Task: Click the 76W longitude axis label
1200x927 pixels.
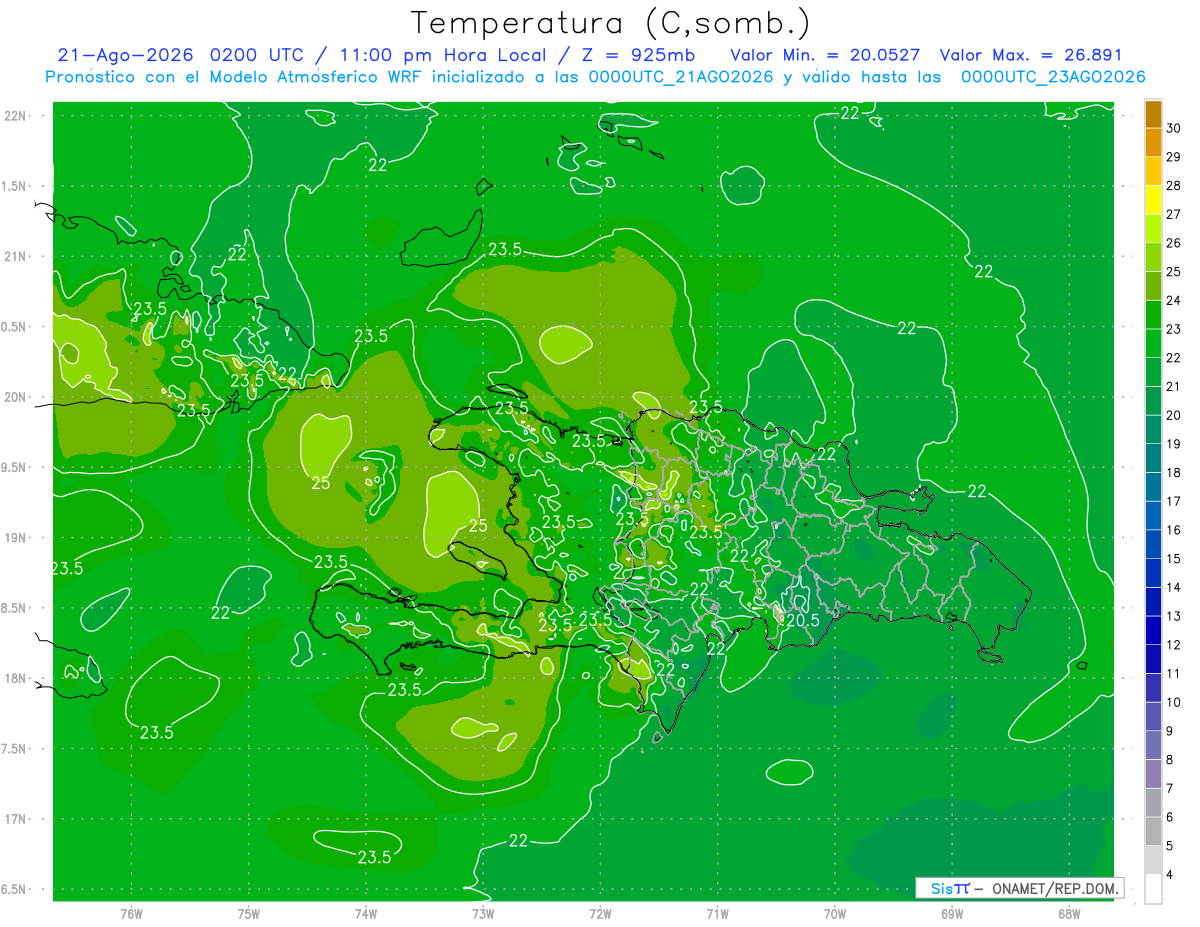Action: tap(131, 914)
